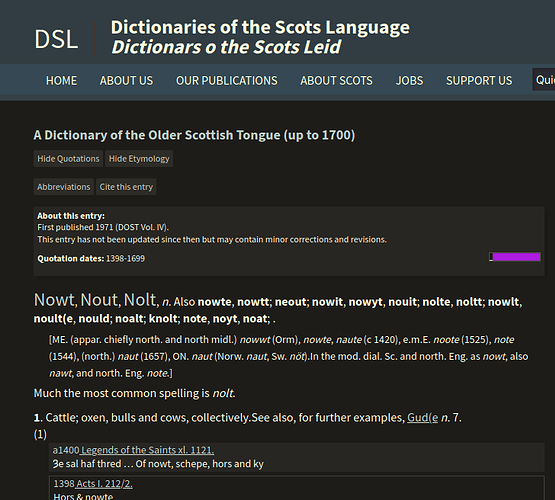Click the Quick search field
This screenshot has width=555, height=500.
click(x=544, y=80)
